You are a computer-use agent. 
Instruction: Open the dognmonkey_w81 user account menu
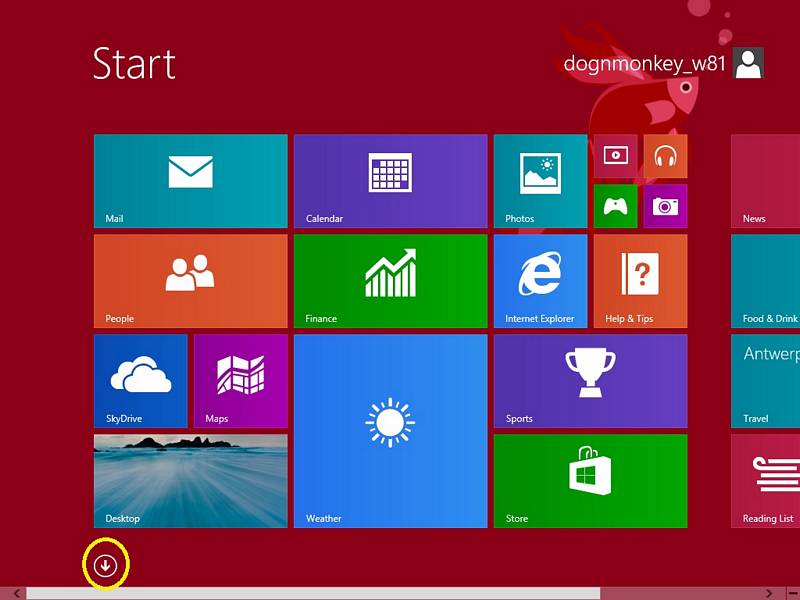point(643,64)
